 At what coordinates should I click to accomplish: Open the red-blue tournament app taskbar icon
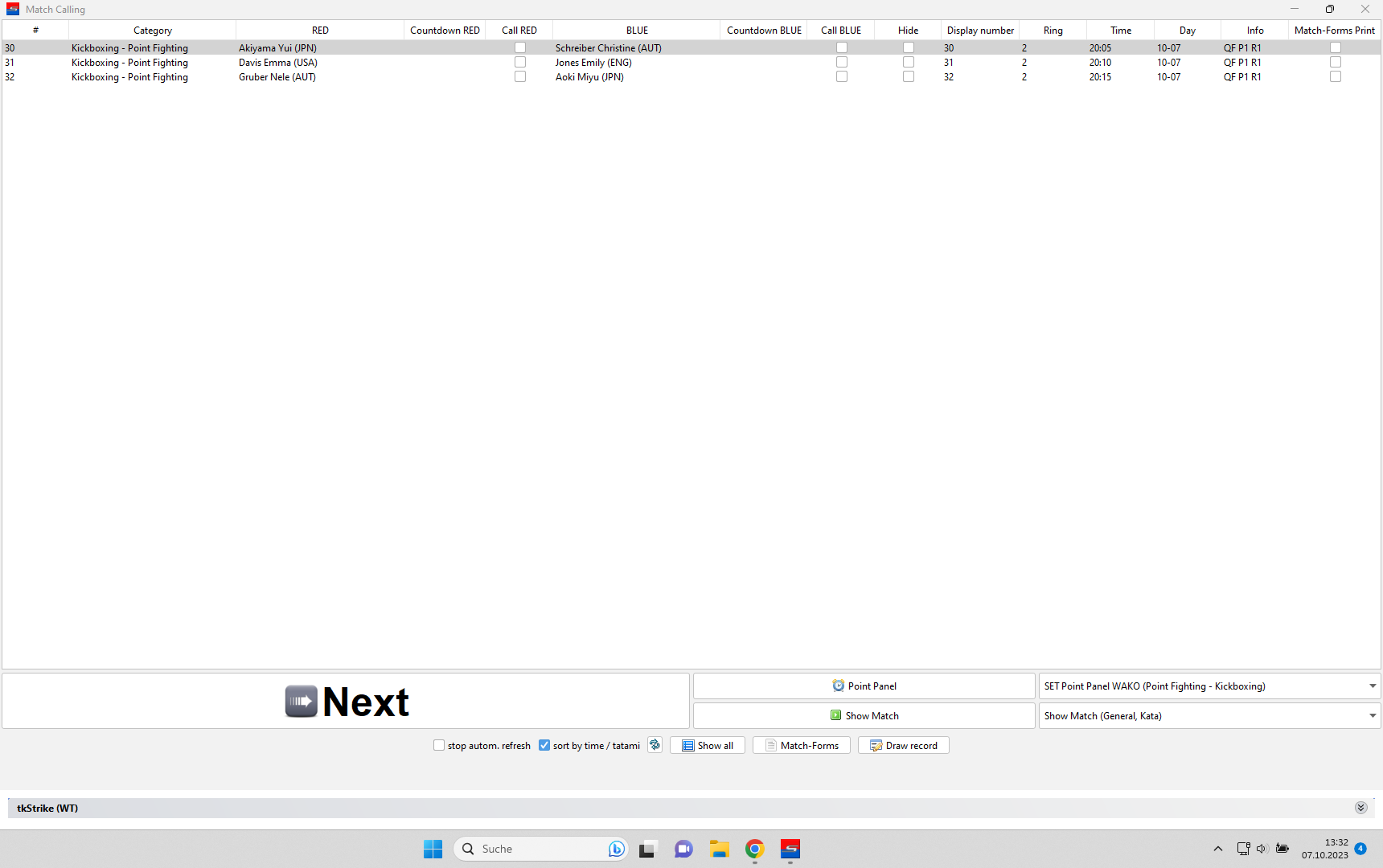pos(790,849)
